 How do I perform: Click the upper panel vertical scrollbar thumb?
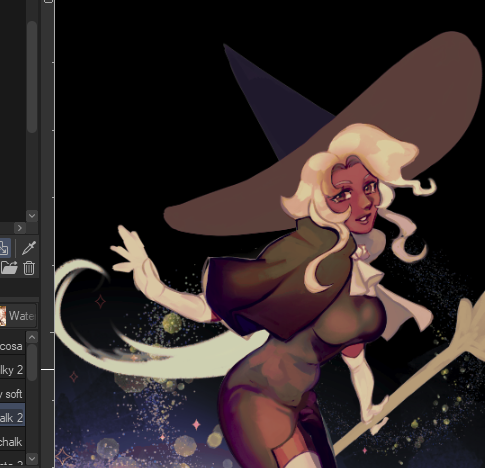click(x=32, y=77)
